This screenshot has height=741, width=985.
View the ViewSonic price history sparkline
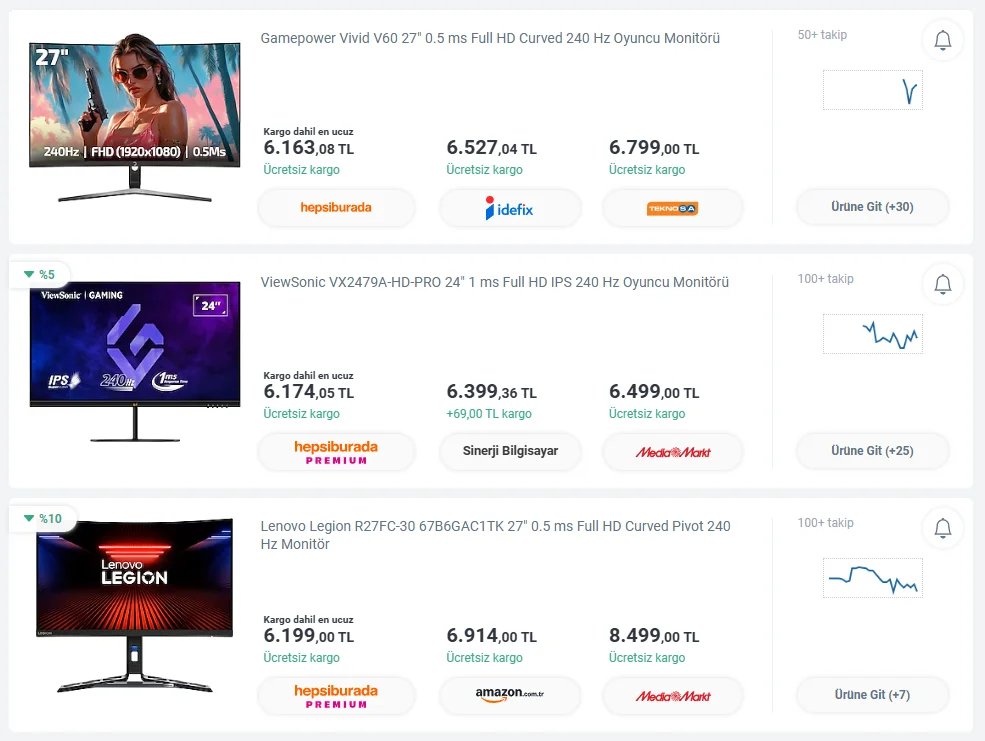[872, 334]
